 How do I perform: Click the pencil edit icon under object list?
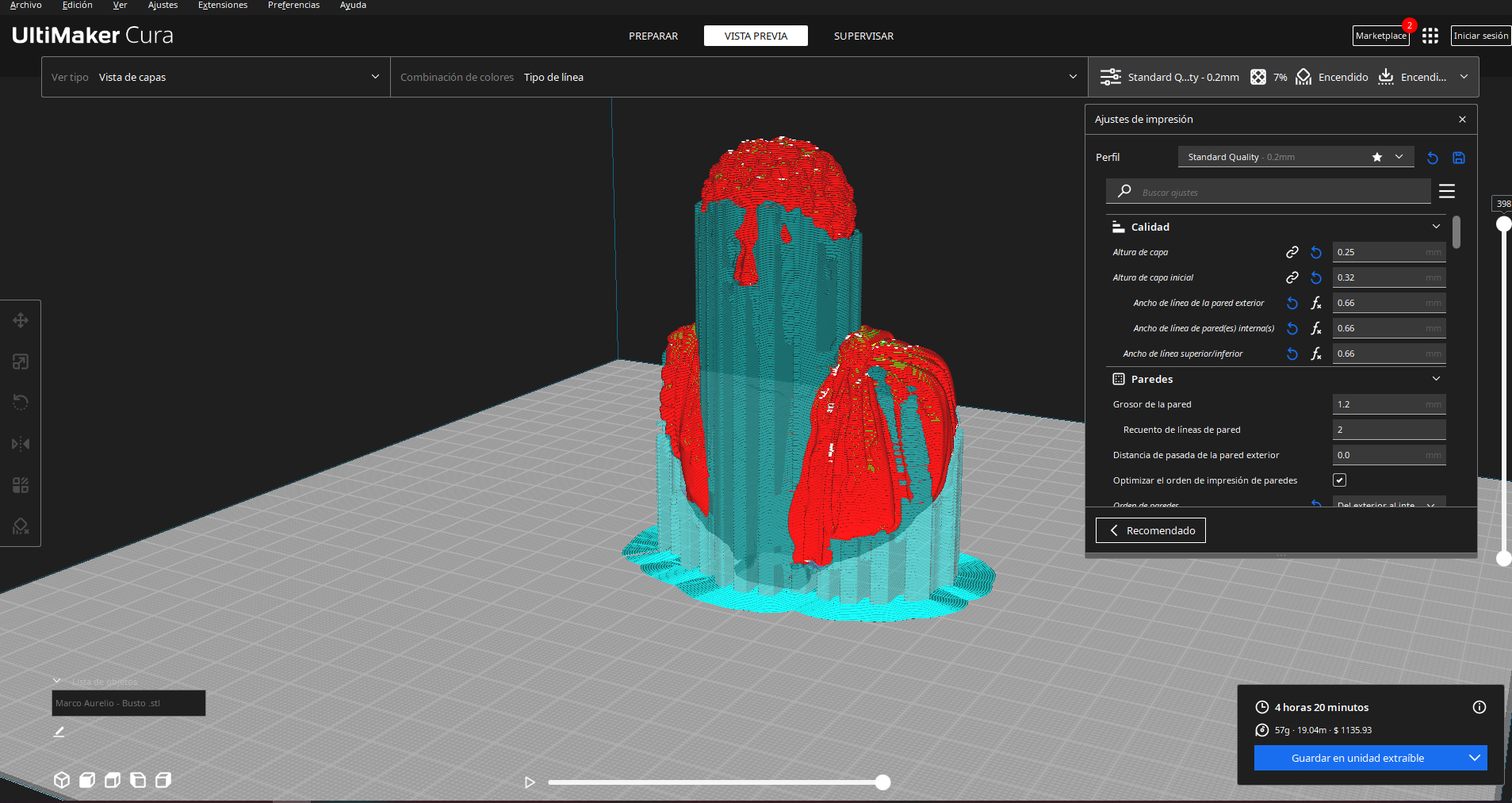click(x=59, y=732)
